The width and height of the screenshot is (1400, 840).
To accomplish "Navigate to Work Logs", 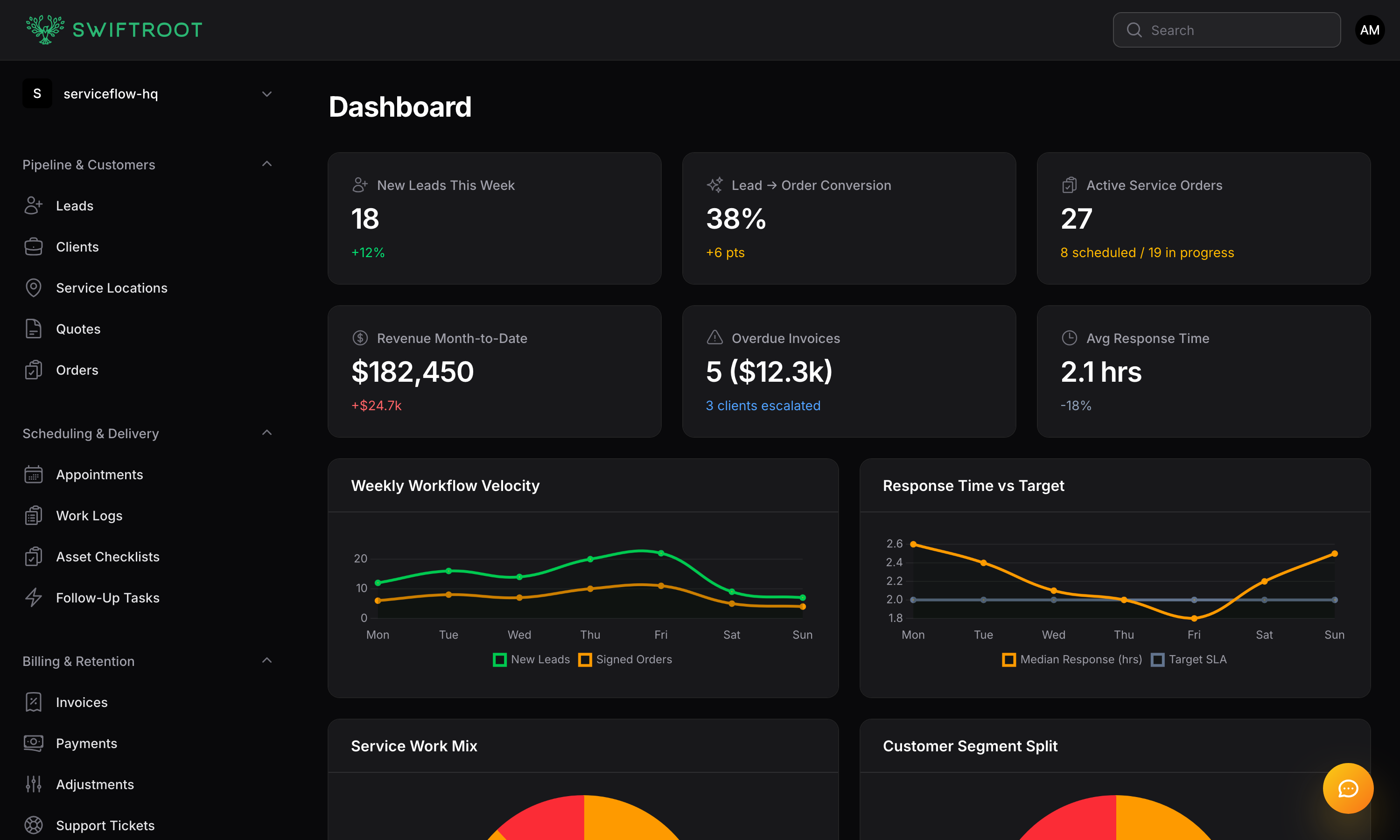I will (34, 515).
